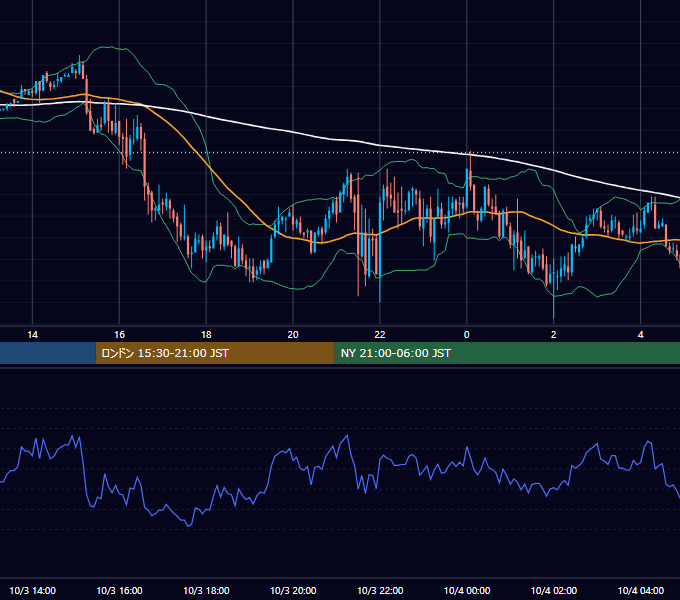Screen dimensions: 680x600
Task: Click the 16 hour label on chart axis
Action: point(119,335)
